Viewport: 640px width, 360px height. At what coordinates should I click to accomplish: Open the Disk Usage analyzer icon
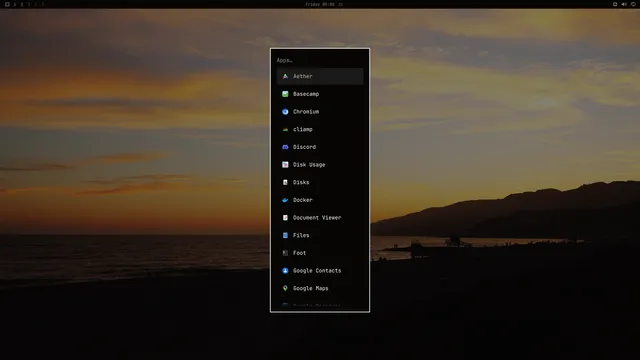click(285, 164)
